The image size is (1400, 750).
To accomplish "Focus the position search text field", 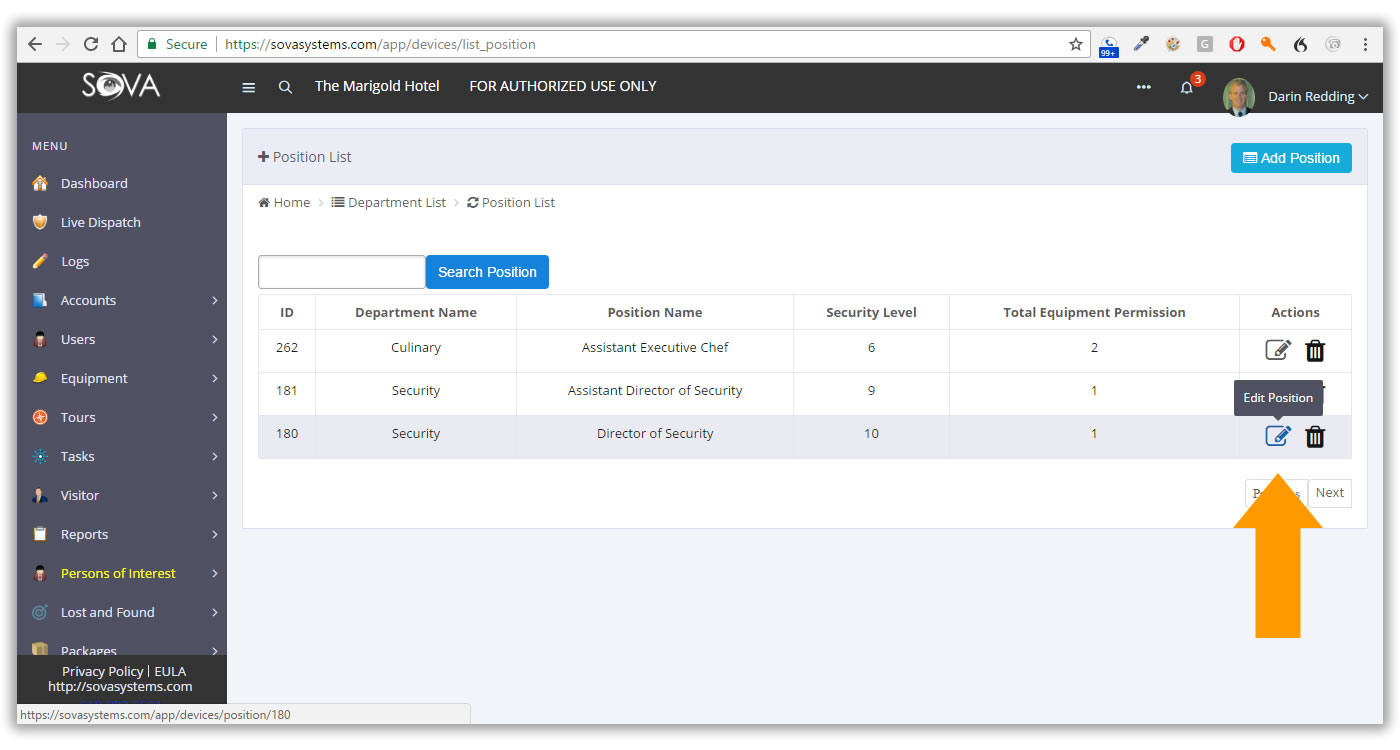I will (342, 272).
